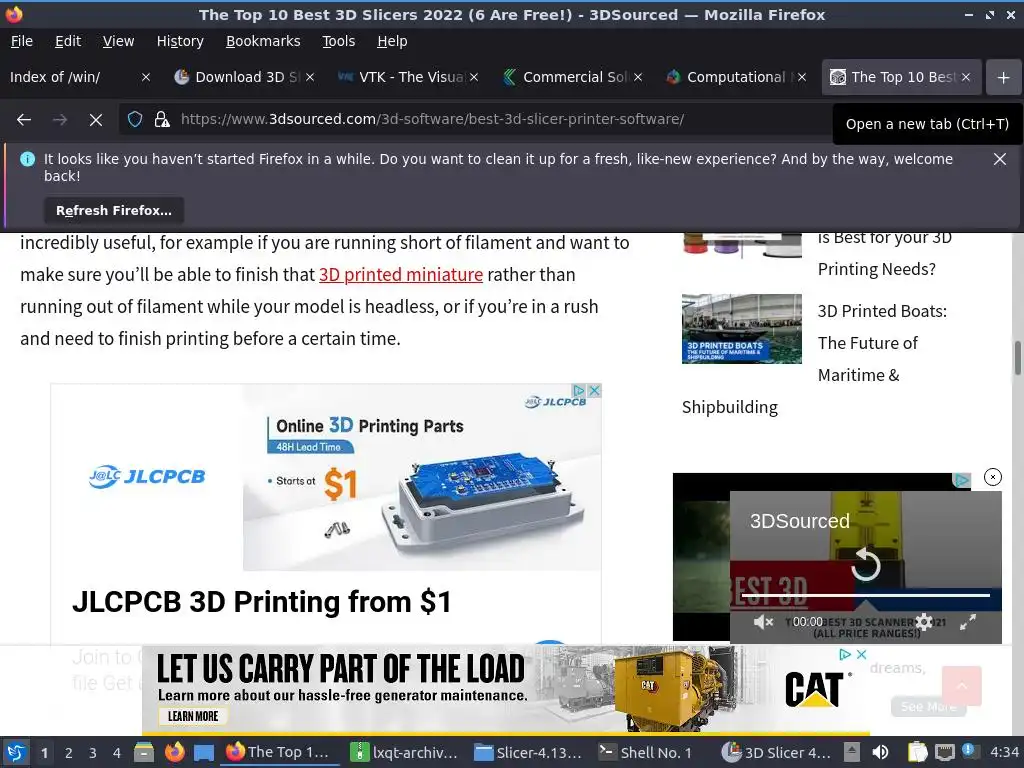
Task: Launch Firefox from taskbar quick launcher
Action: pos(174,752)
